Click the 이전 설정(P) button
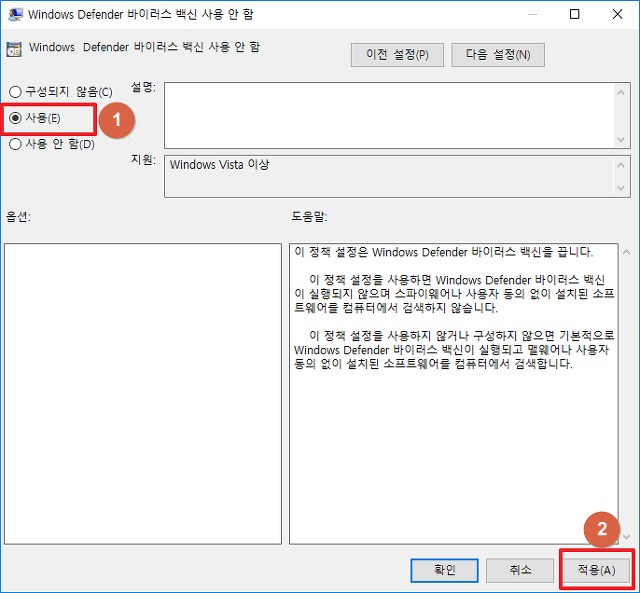 click(397, 55)
